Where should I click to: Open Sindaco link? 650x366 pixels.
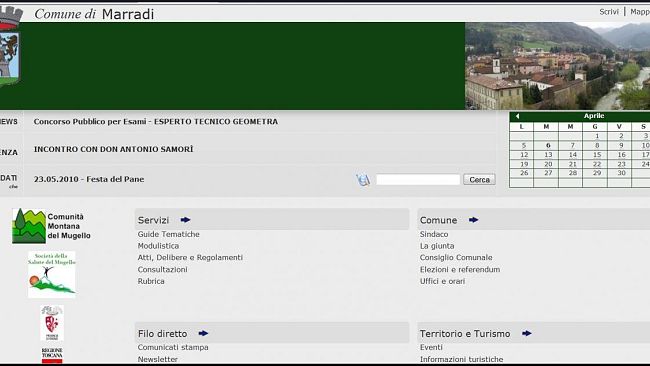(x=434, y=234)
